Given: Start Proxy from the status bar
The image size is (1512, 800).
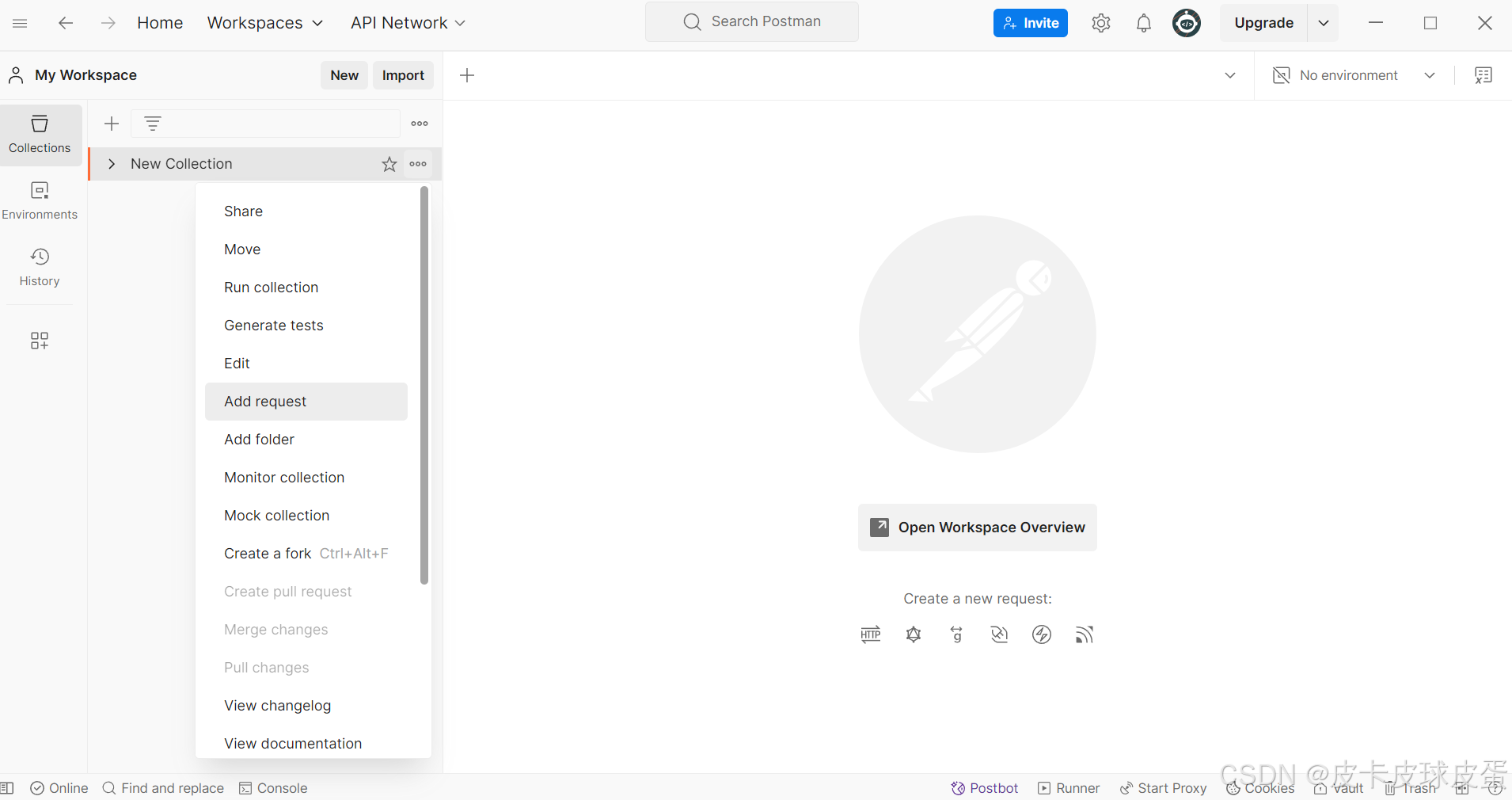Looking at the screenshot, I should [x=1163, y=788].
